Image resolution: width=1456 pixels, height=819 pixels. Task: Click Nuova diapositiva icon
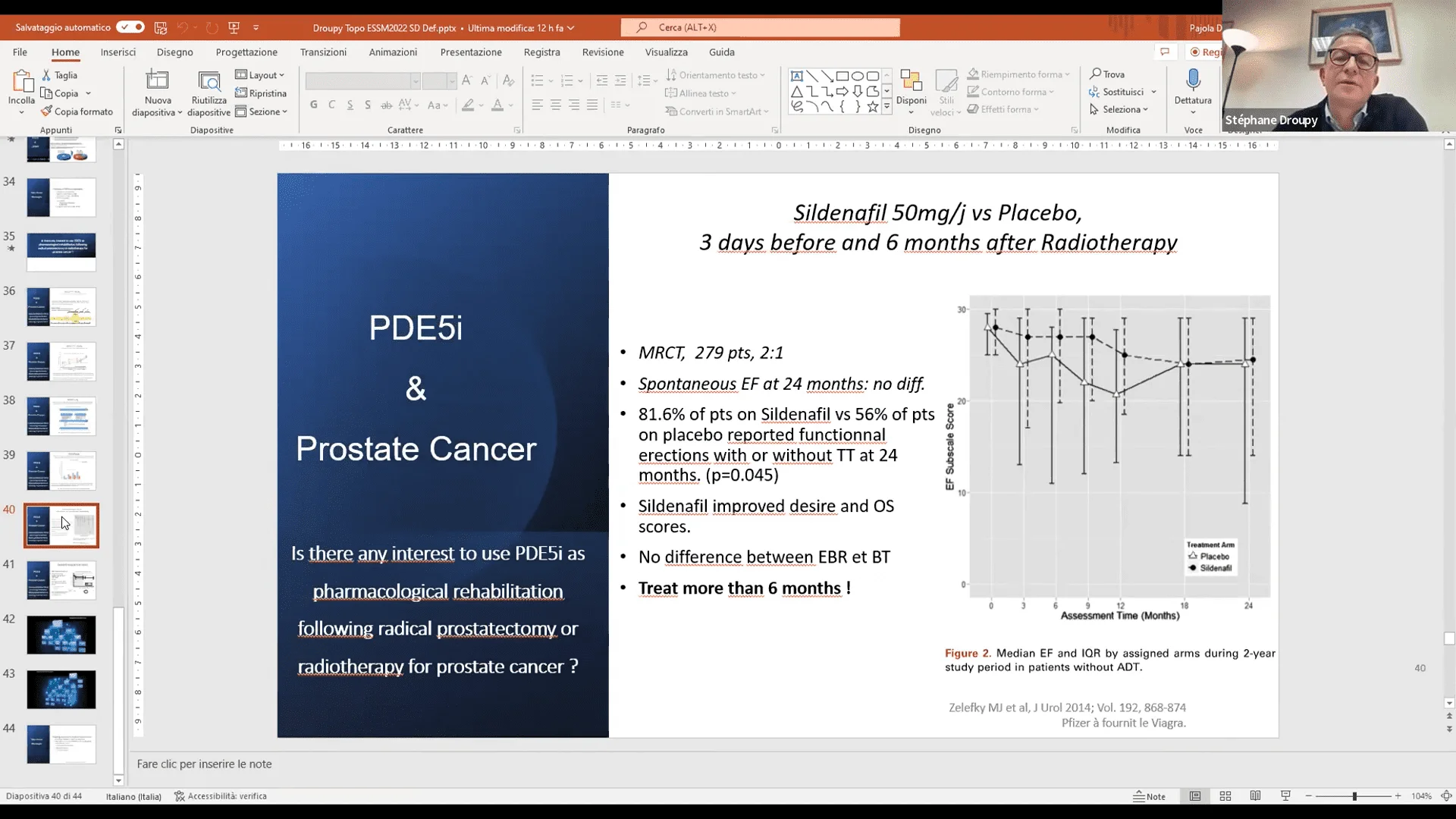point(157,81)
